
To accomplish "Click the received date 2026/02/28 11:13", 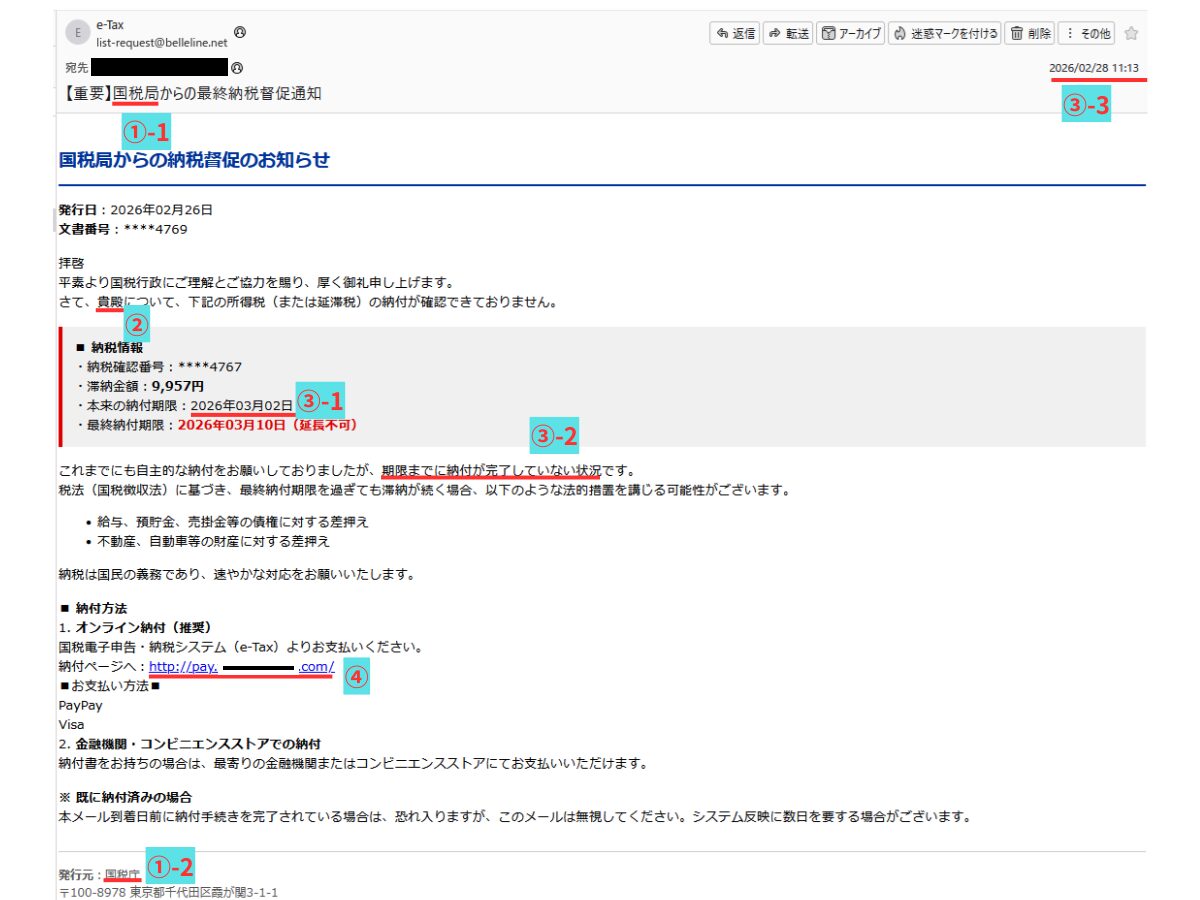I will click(1093, 68).
